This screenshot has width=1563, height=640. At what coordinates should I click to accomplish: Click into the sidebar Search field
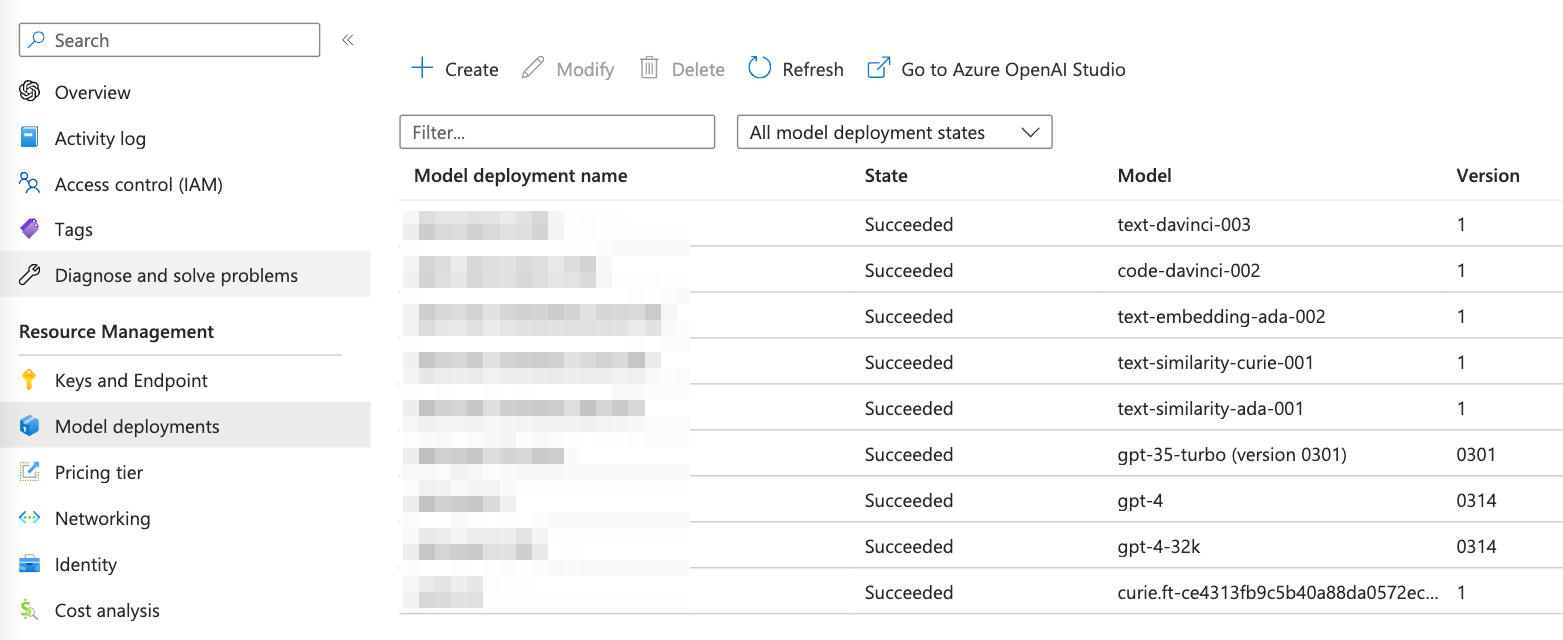[x=170, y=40]
